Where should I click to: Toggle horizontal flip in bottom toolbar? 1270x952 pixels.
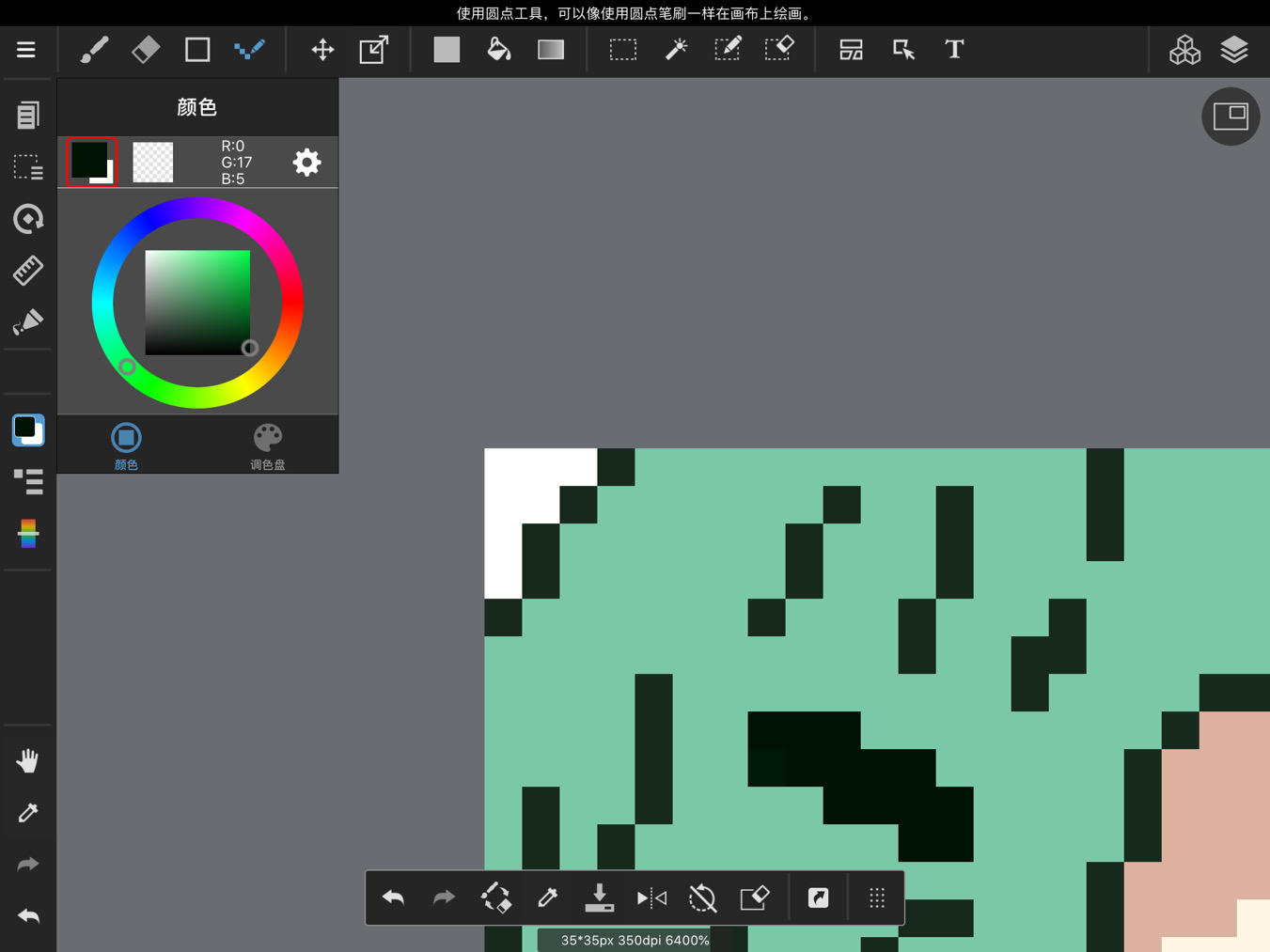(651, 898)
